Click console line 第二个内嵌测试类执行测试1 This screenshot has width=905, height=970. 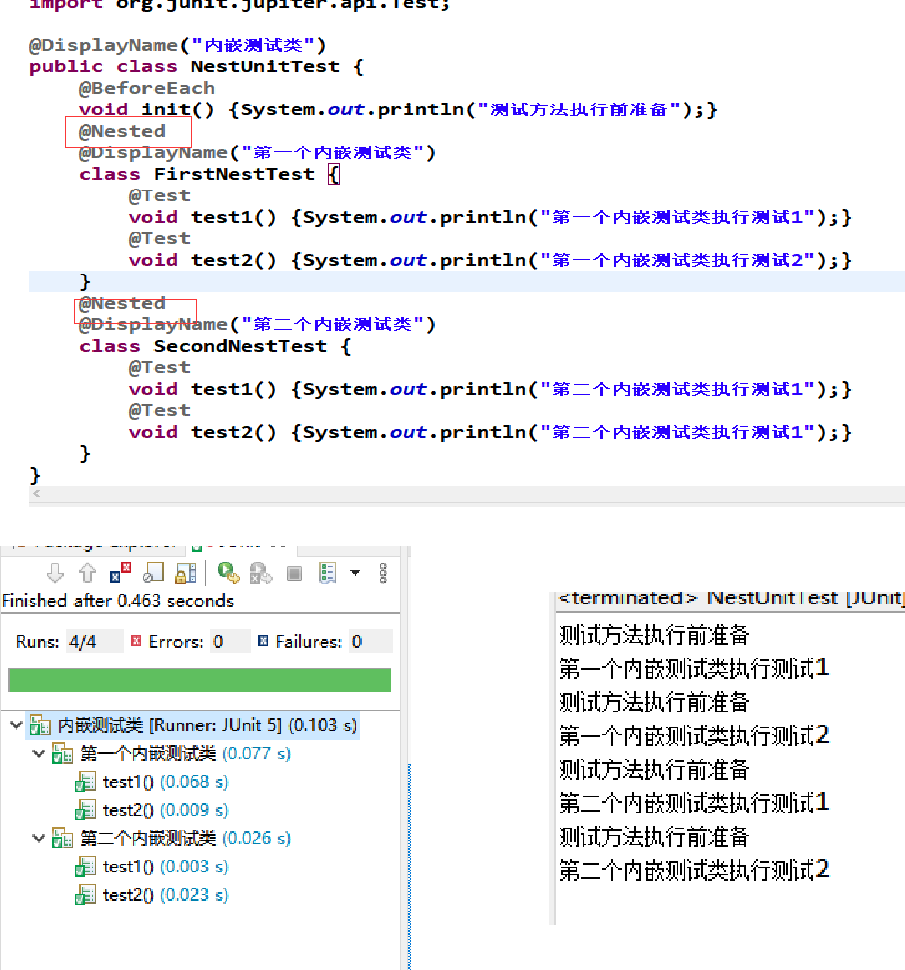694,803
